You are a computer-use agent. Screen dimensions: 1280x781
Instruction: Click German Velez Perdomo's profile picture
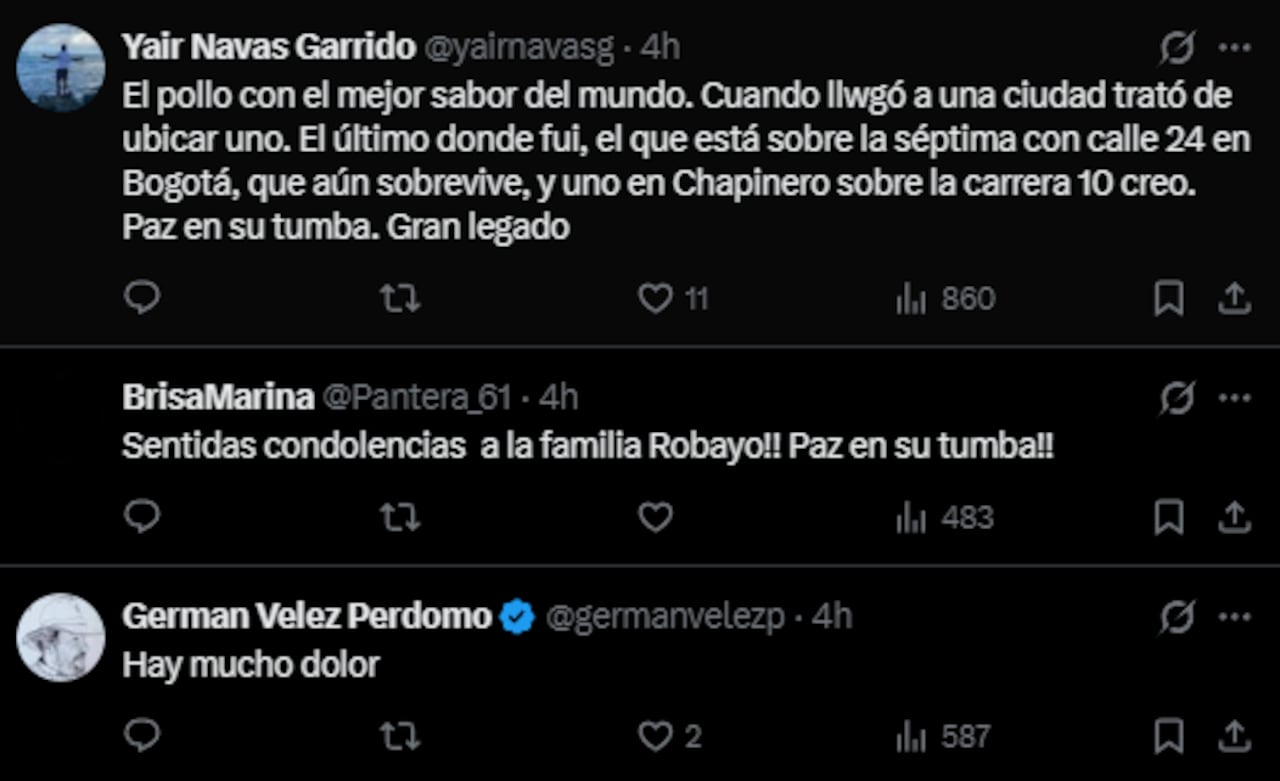[61, 637]
